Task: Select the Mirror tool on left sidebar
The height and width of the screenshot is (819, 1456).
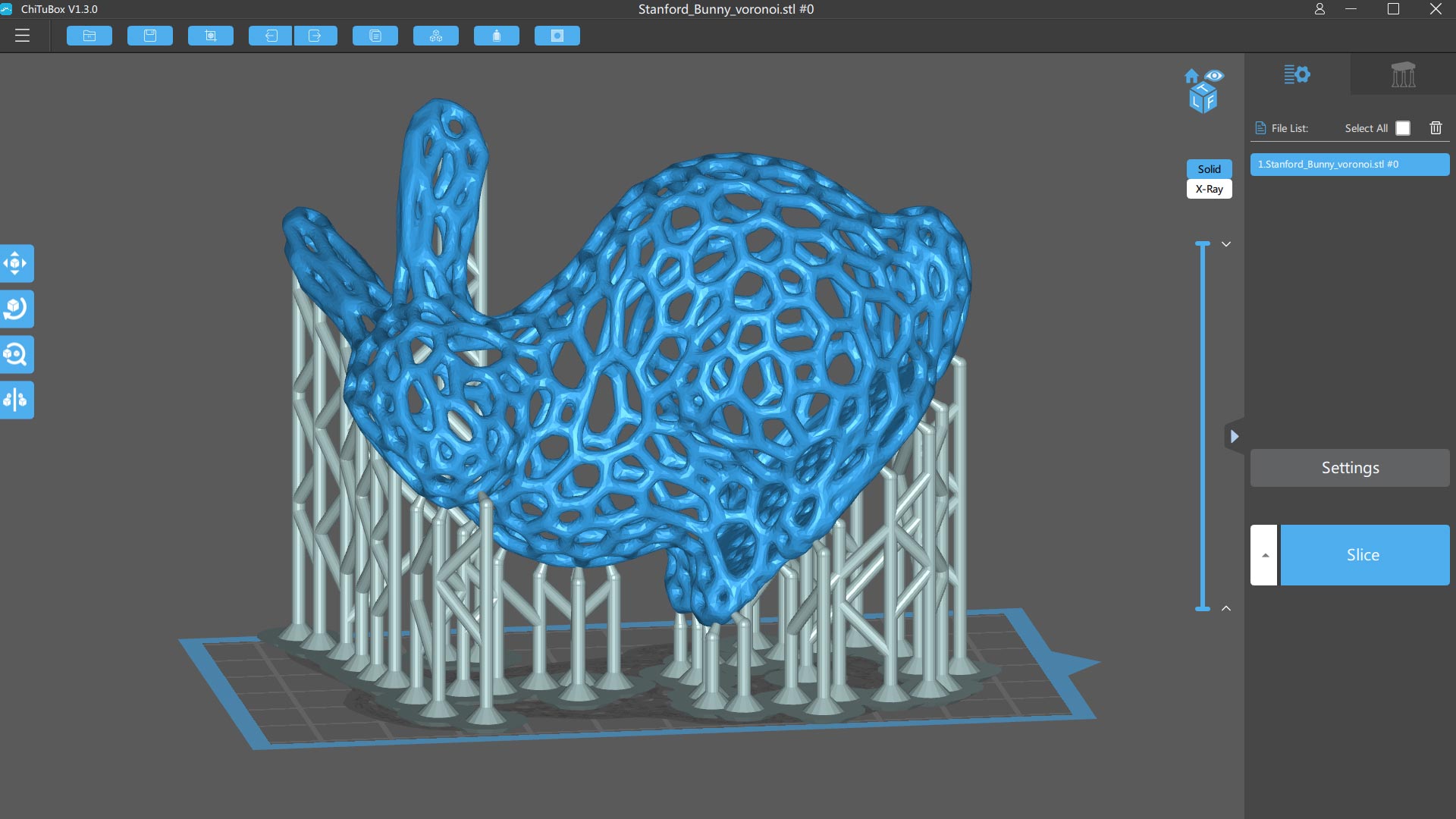Action: (x=16, y=400)
